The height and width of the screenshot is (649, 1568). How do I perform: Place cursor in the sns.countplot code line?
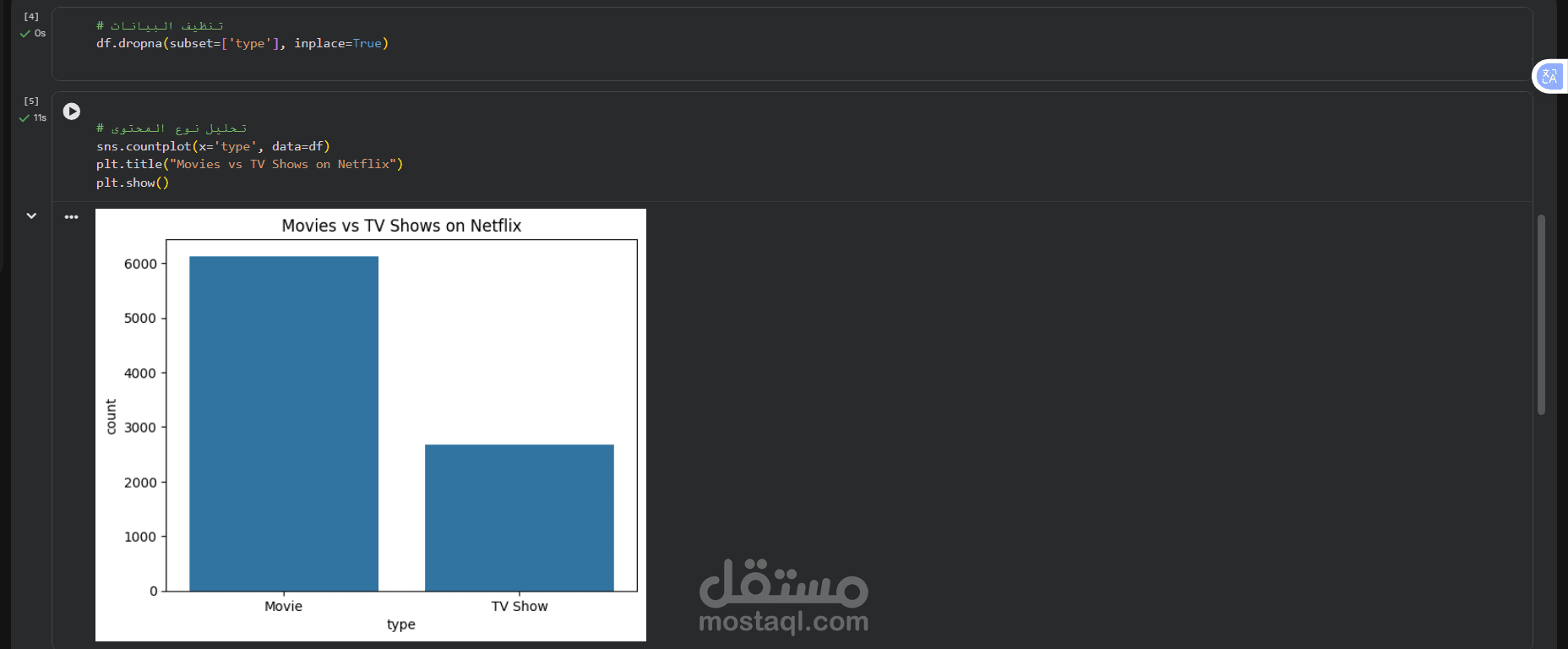(x=213, y=146)
